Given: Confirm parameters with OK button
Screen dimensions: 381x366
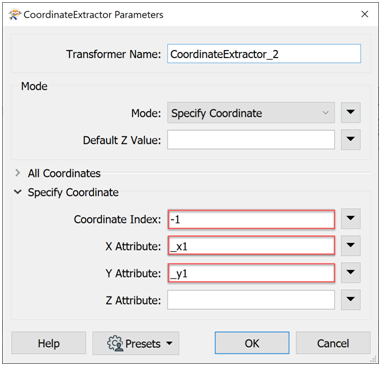Looking at the screenshot, I should (x=252, y=343).
